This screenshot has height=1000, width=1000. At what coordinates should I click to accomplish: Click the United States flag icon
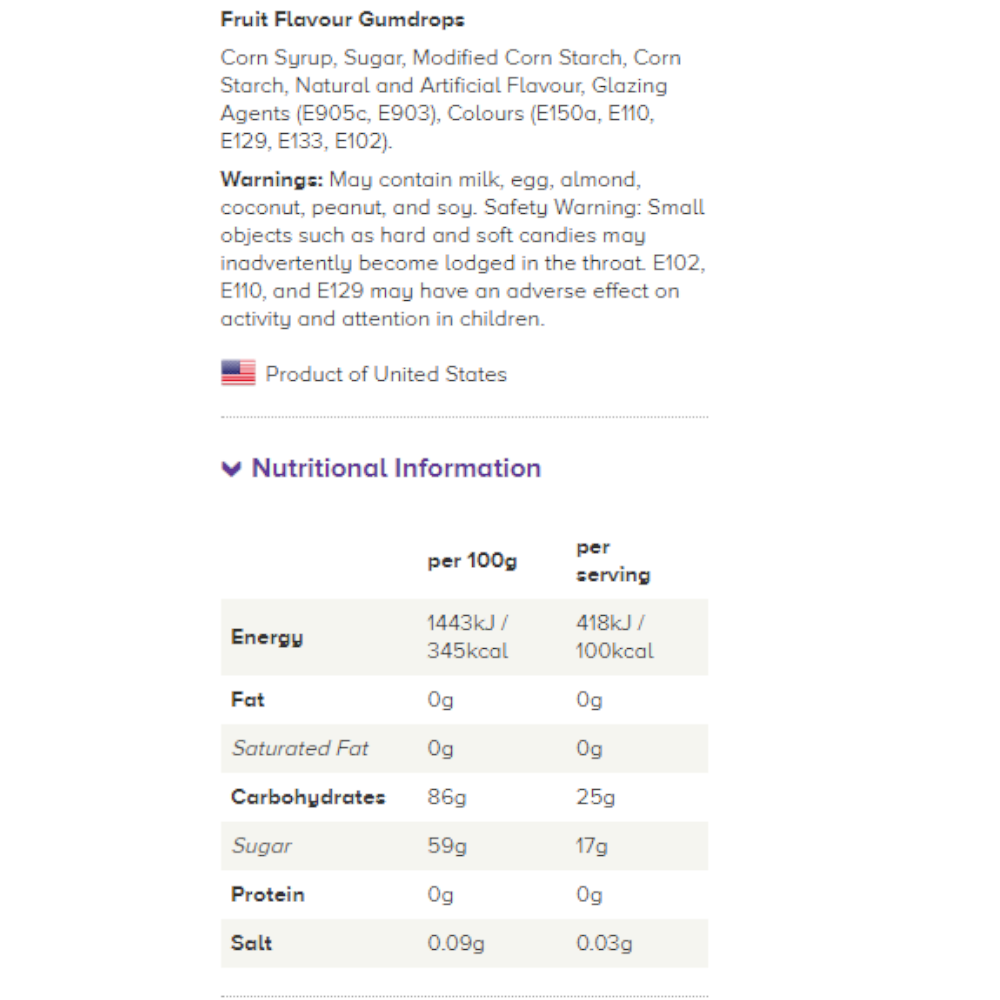click(x=238, y=374)
